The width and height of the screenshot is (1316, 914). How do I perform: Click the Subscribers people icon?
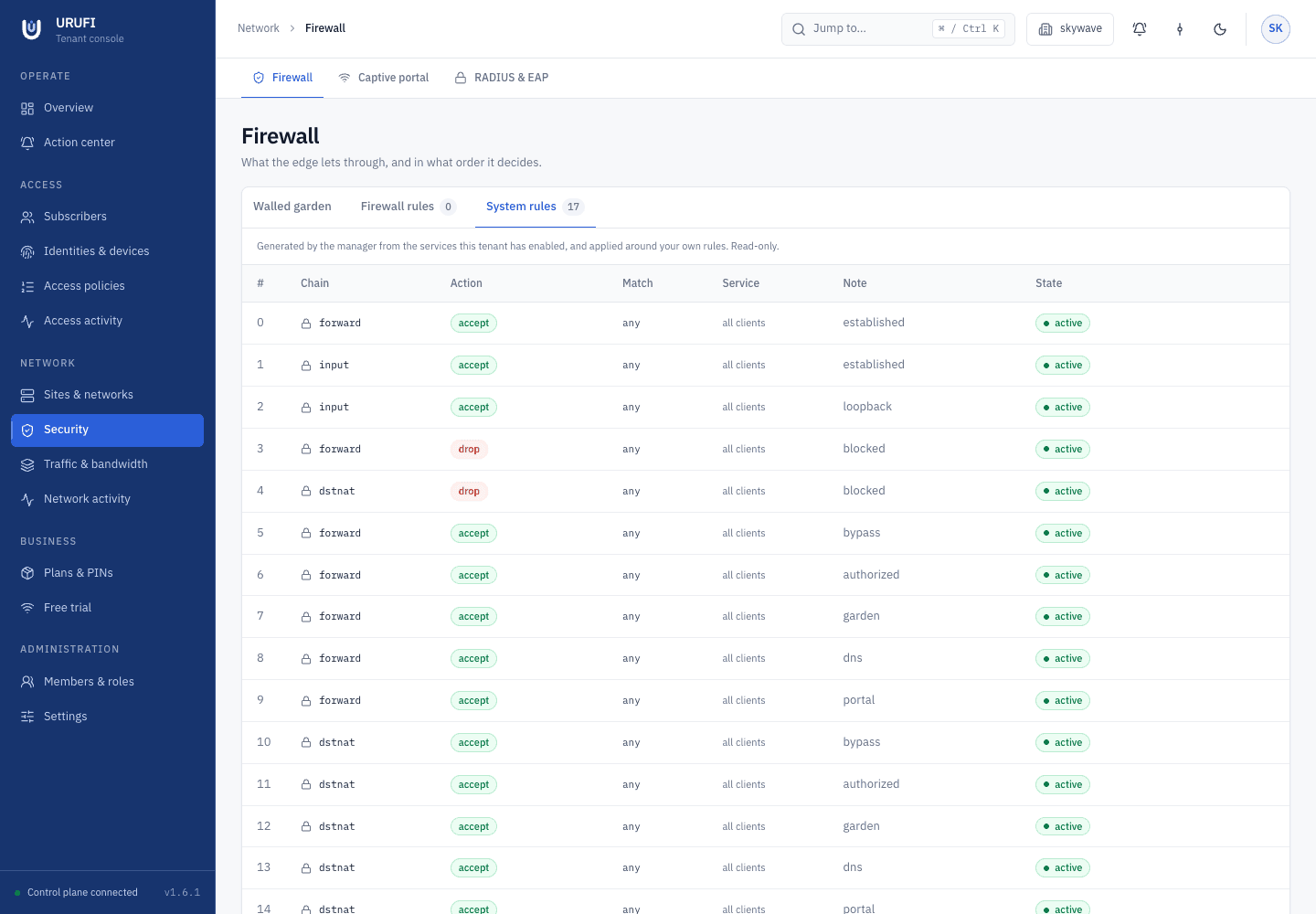27,218
